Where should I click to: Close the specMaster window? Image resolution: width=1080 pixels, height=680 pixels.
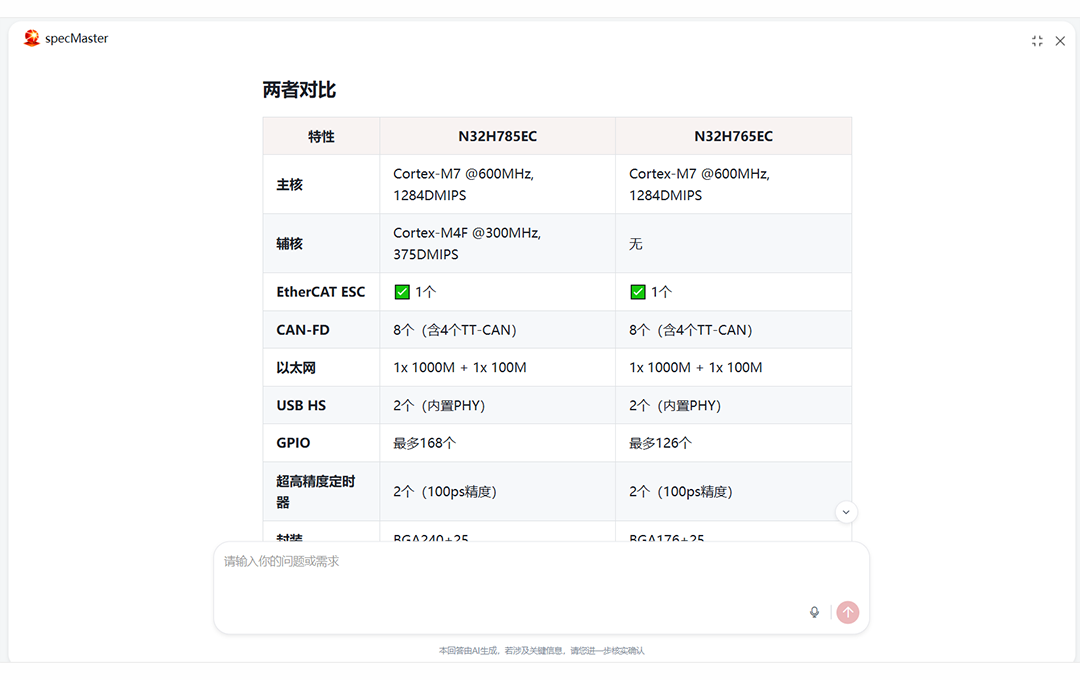tap(1060, 41)
